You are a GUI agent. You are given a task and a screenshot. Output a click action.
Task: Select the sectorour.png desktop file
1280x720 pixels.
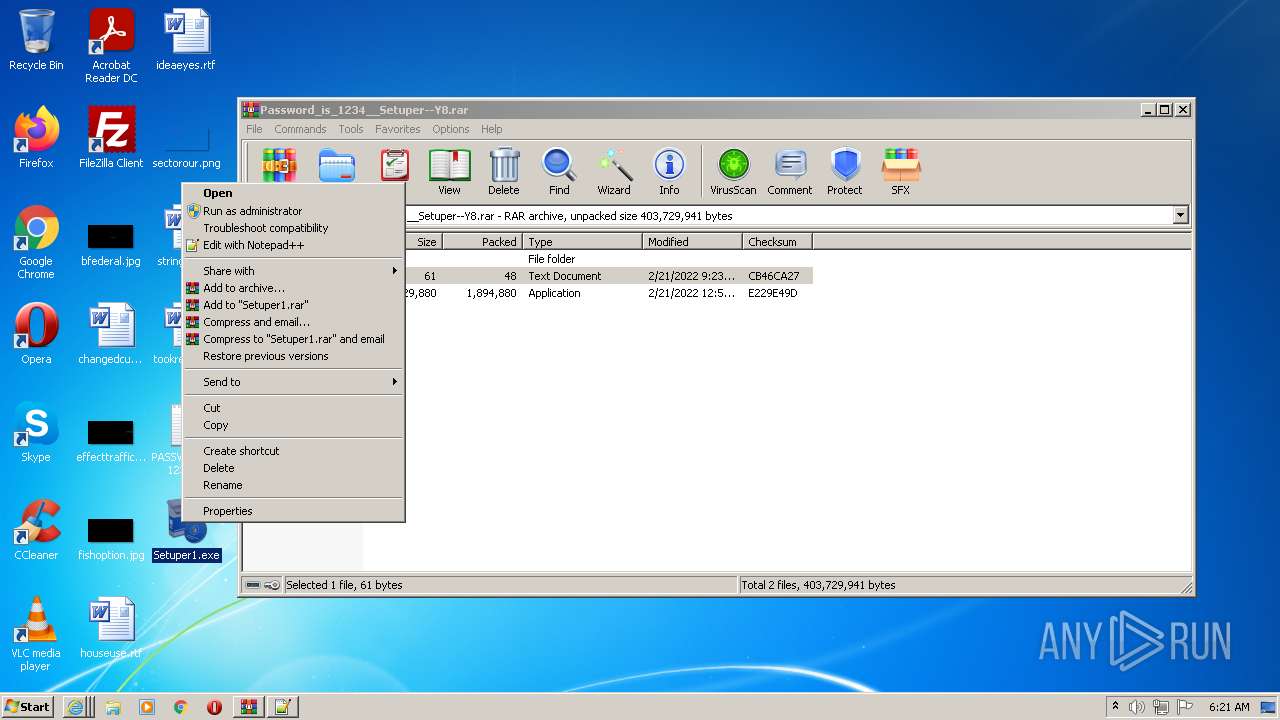pyautogui.click(x=186, y=147)
